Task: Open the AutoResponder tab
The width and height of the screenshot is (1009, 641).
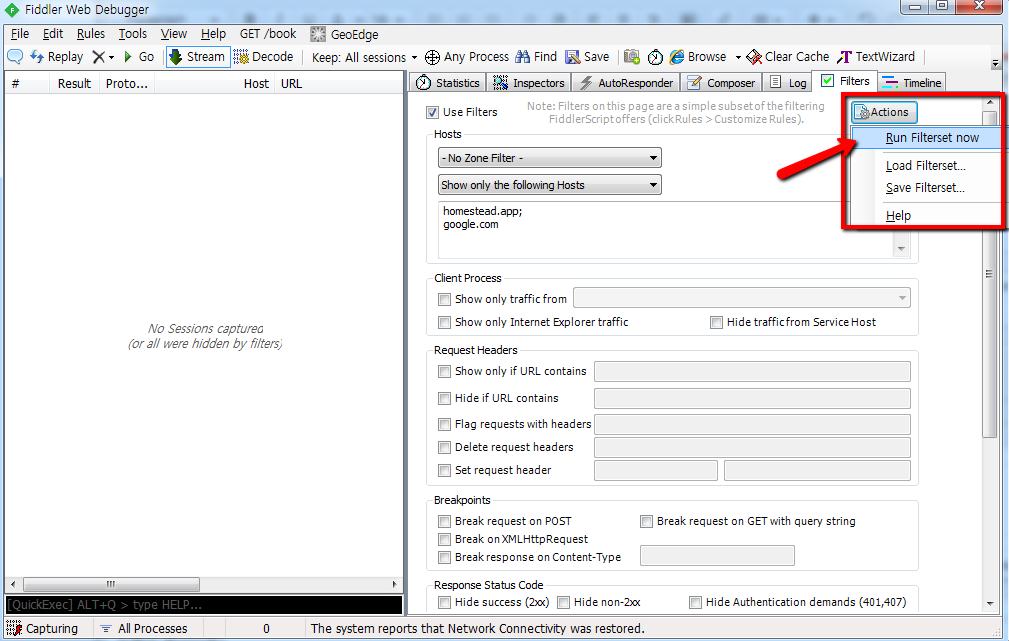Action: tap(626, 82)
